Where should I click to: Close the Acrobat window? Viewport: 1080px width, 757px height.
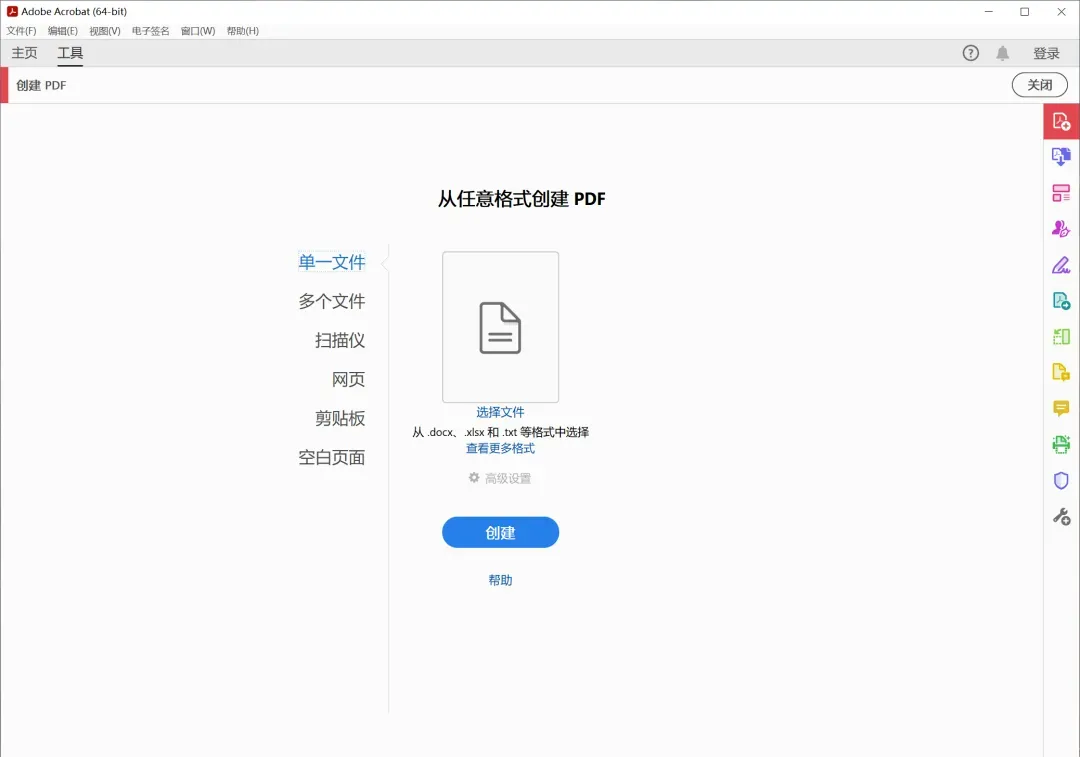coord(1061,12)
